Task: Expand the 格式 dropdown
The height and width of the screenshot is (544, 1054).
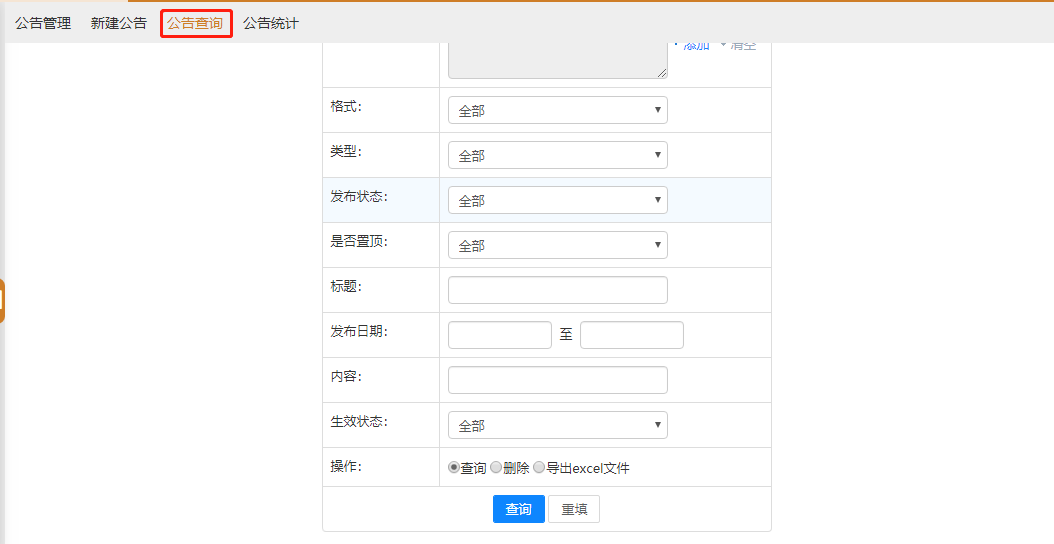Action: click(557, 110)
